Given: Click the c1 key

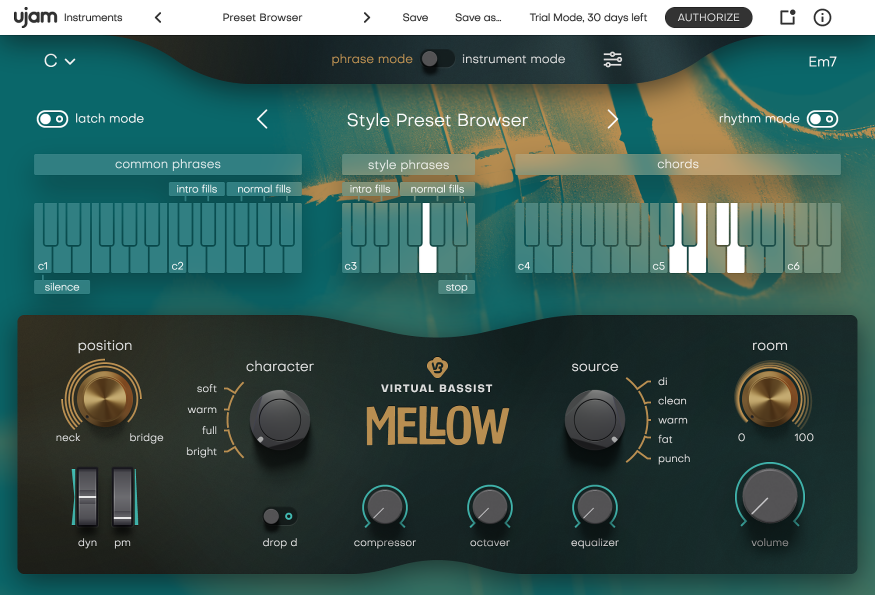Looking at the screenshot, I should click(x=43, y=260).
